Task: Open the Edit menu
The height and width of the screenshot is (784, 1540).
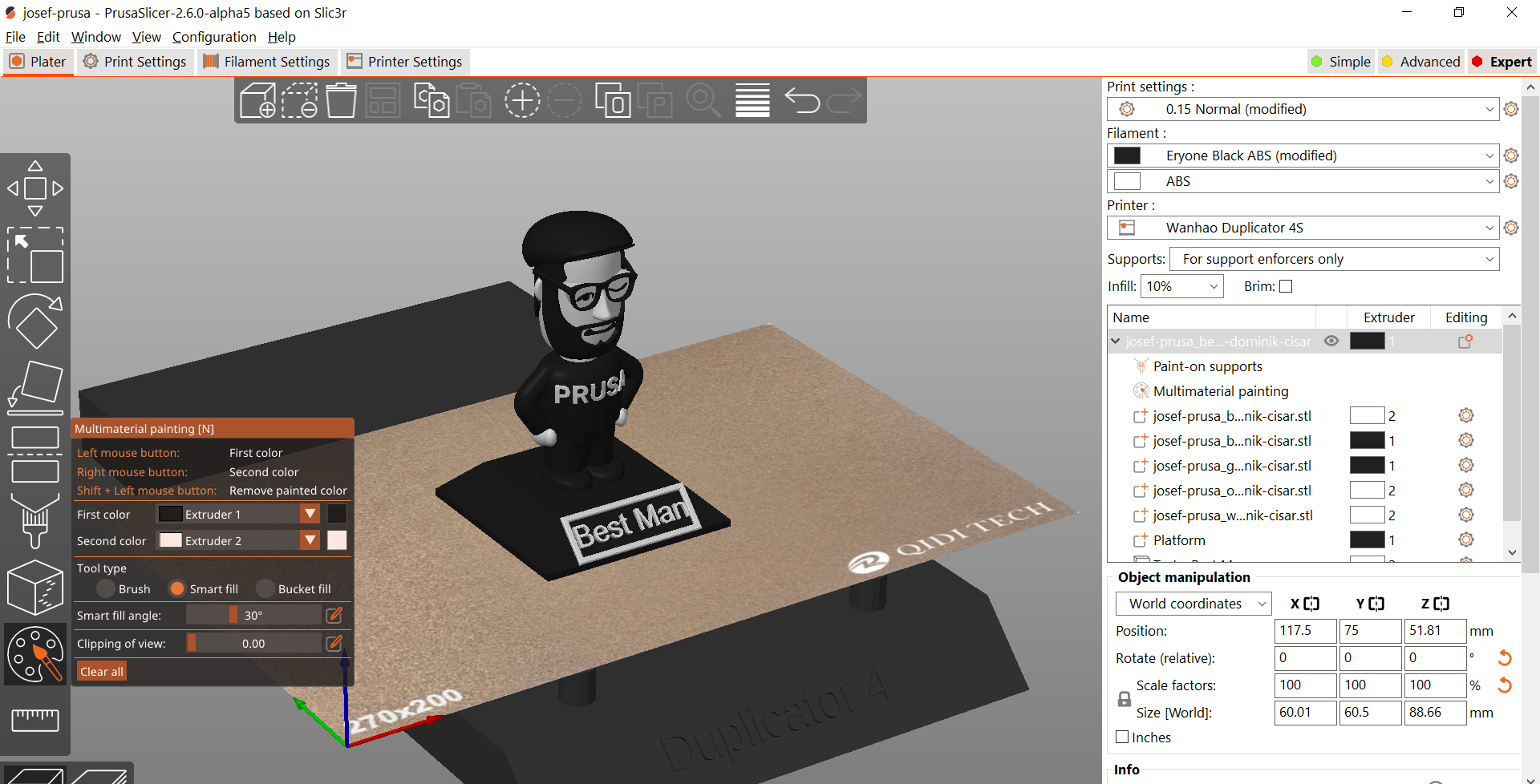Action: (x=48, y=37)
